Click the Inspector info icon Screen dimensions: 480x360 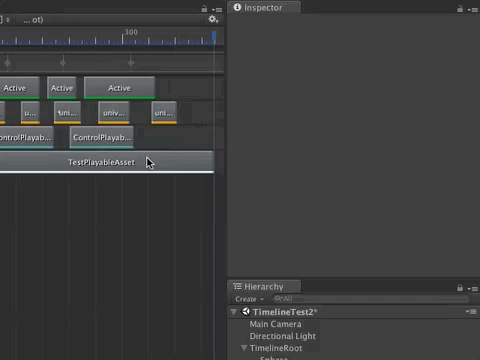point(237,7)
